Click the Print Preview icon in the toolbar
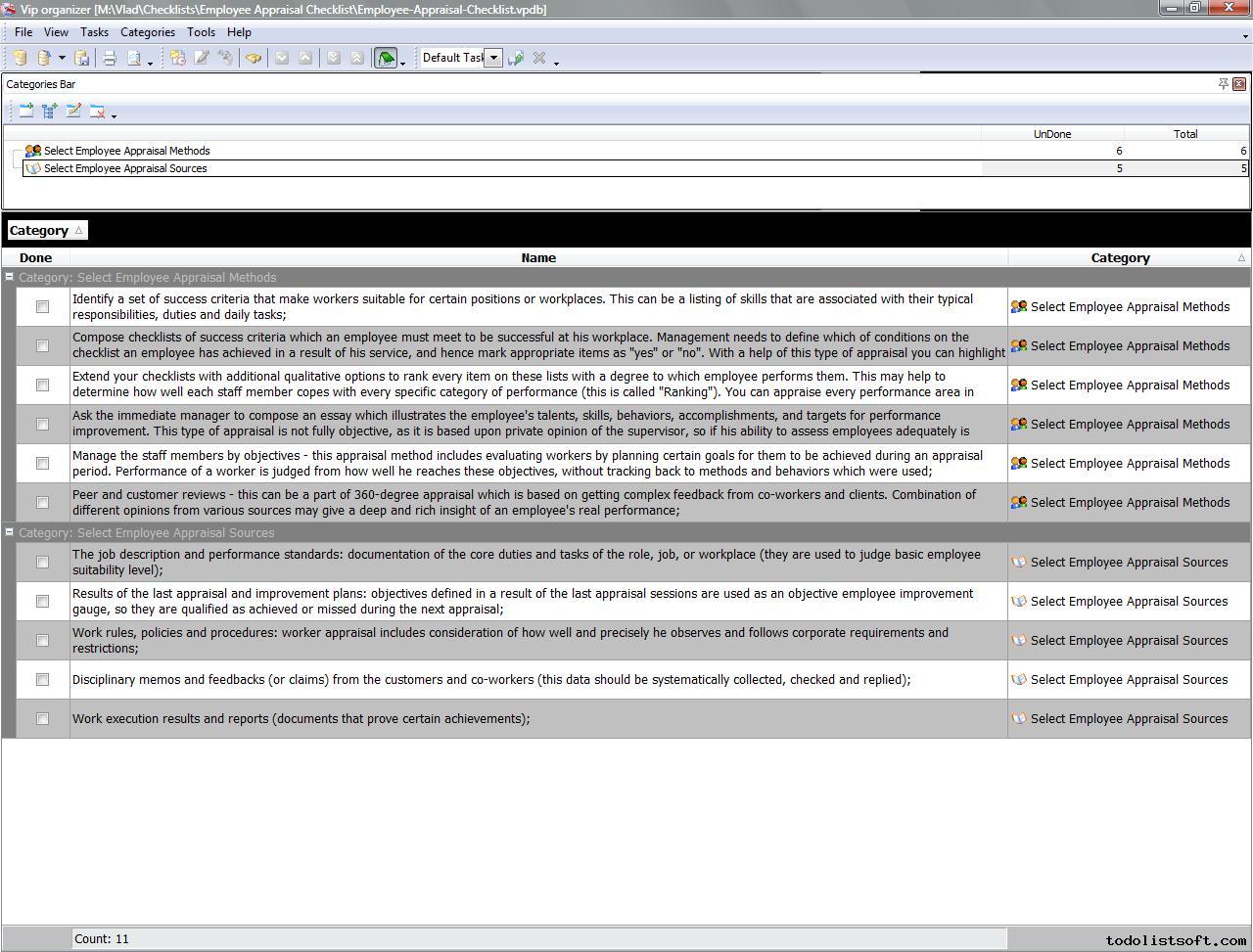The width and height of the screenshot is (1253, 952). tap(134, 59)
